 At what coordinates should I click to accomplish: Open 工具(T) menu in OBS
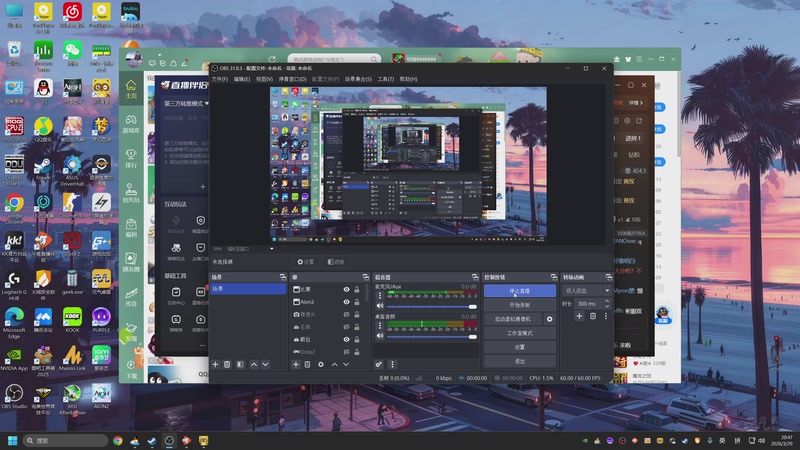(x=386, y=79)
